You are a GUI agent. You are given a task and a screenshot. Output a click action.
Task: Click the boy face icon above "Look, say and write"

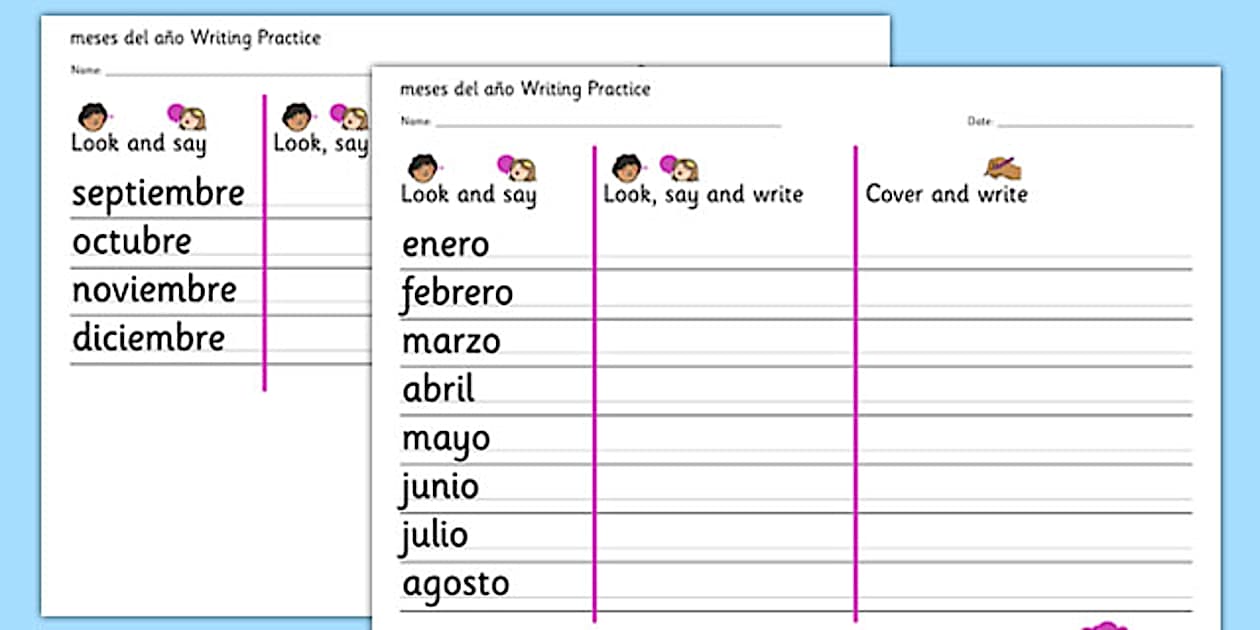coord(627,168)
